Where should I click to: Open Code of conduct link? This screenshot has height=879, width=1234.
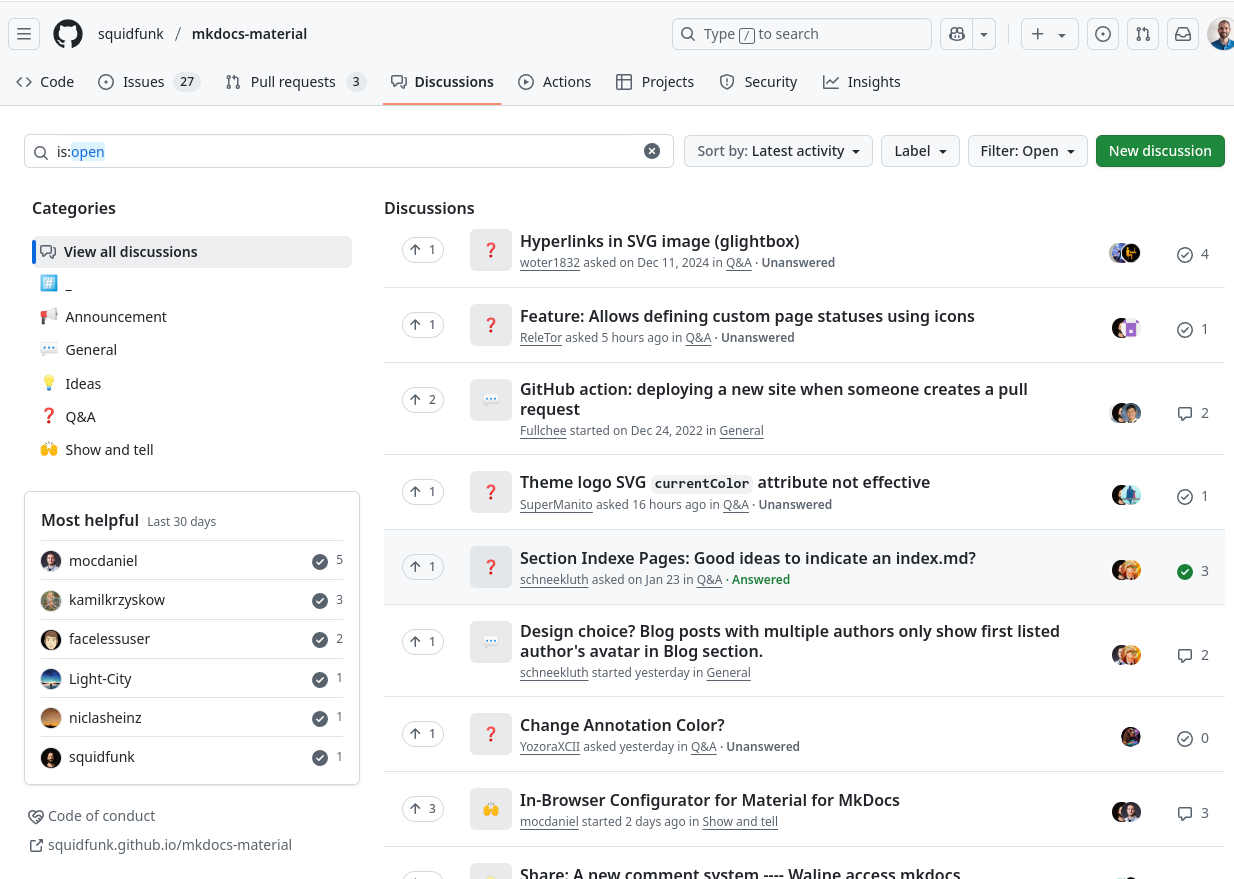92,816
